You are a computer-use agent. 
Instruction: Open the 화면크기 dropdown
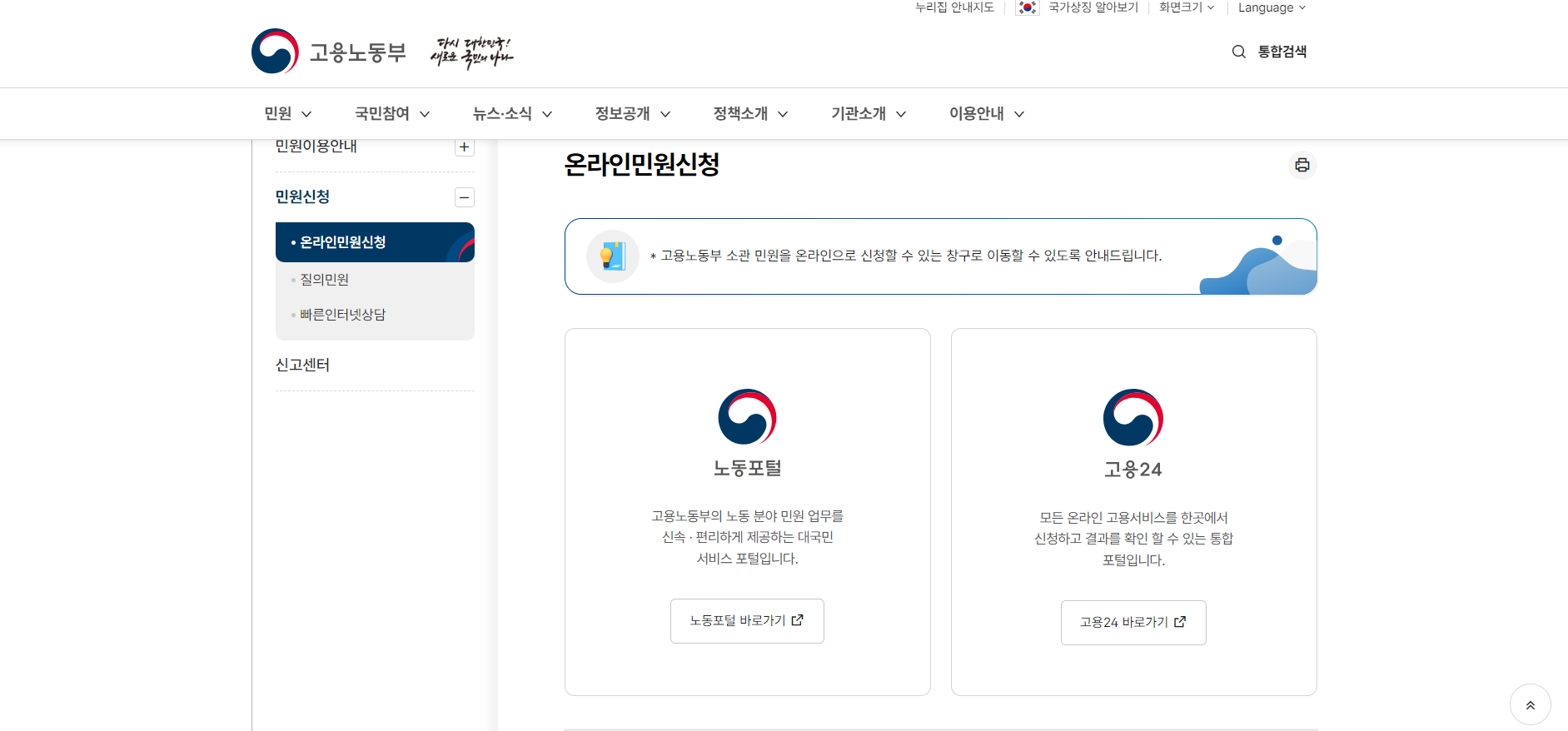pyautogui.click(x=1187, y=7)
